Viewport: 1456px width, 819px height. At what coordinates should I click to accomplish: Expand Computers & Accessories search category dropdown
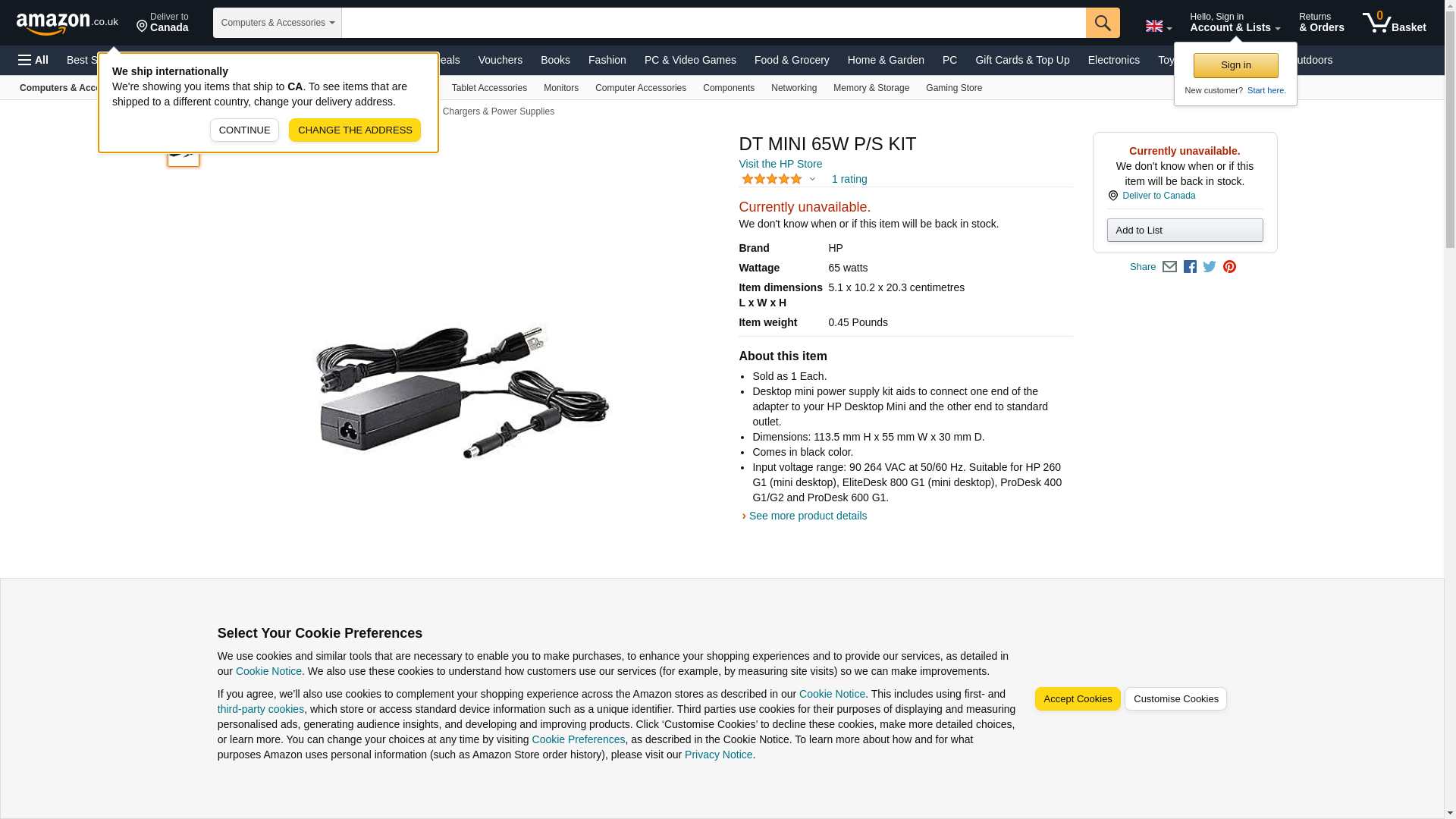[x=278, y=23]
